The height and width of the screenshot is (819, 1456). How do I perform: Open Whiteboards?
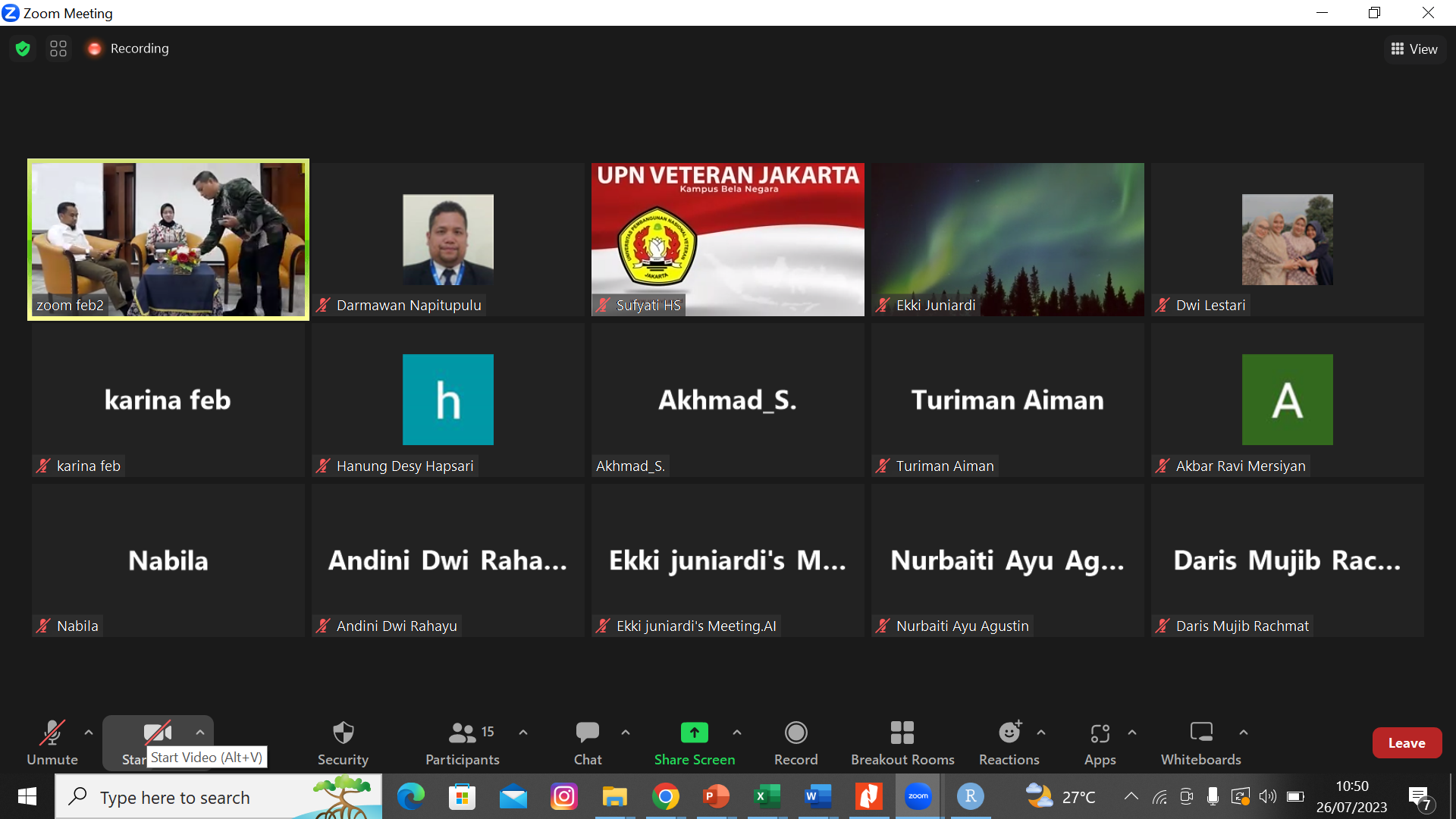coord(1201,743)
